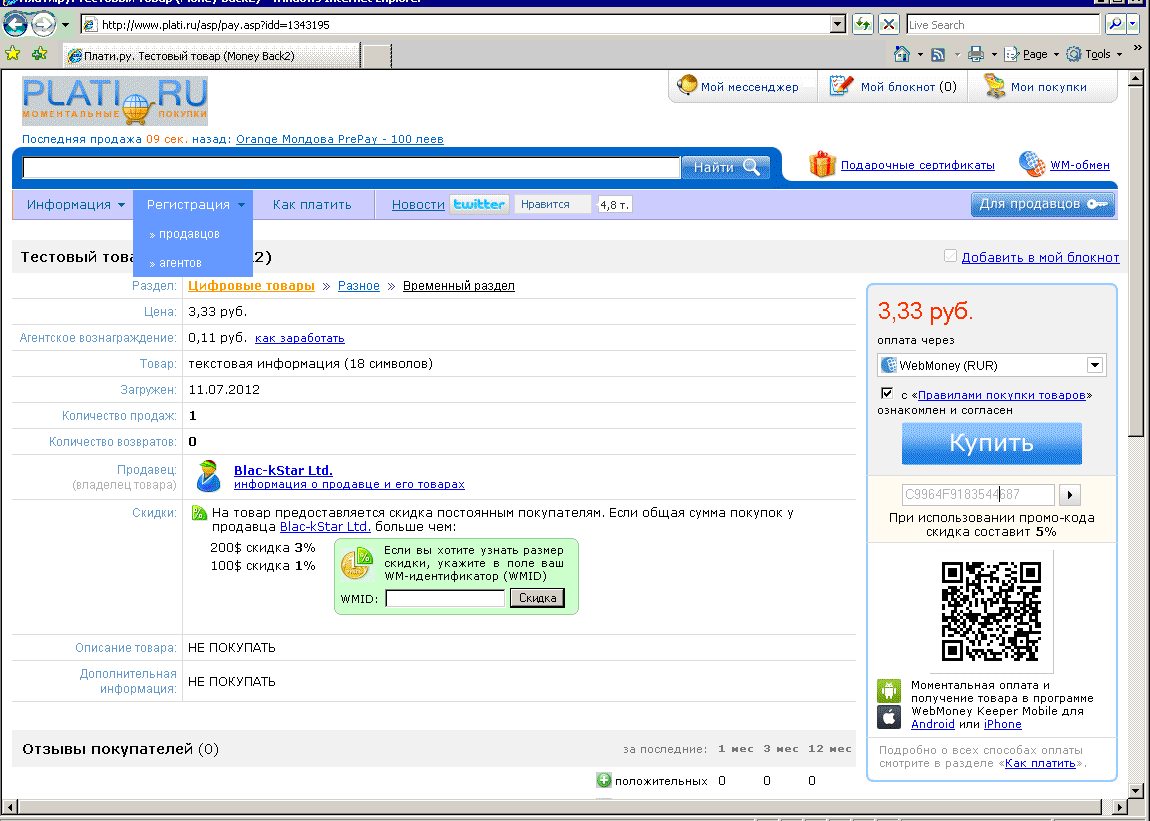1150x821 pixels.
Task: Focus the site search text field
Action: click(x=351, y=167)
